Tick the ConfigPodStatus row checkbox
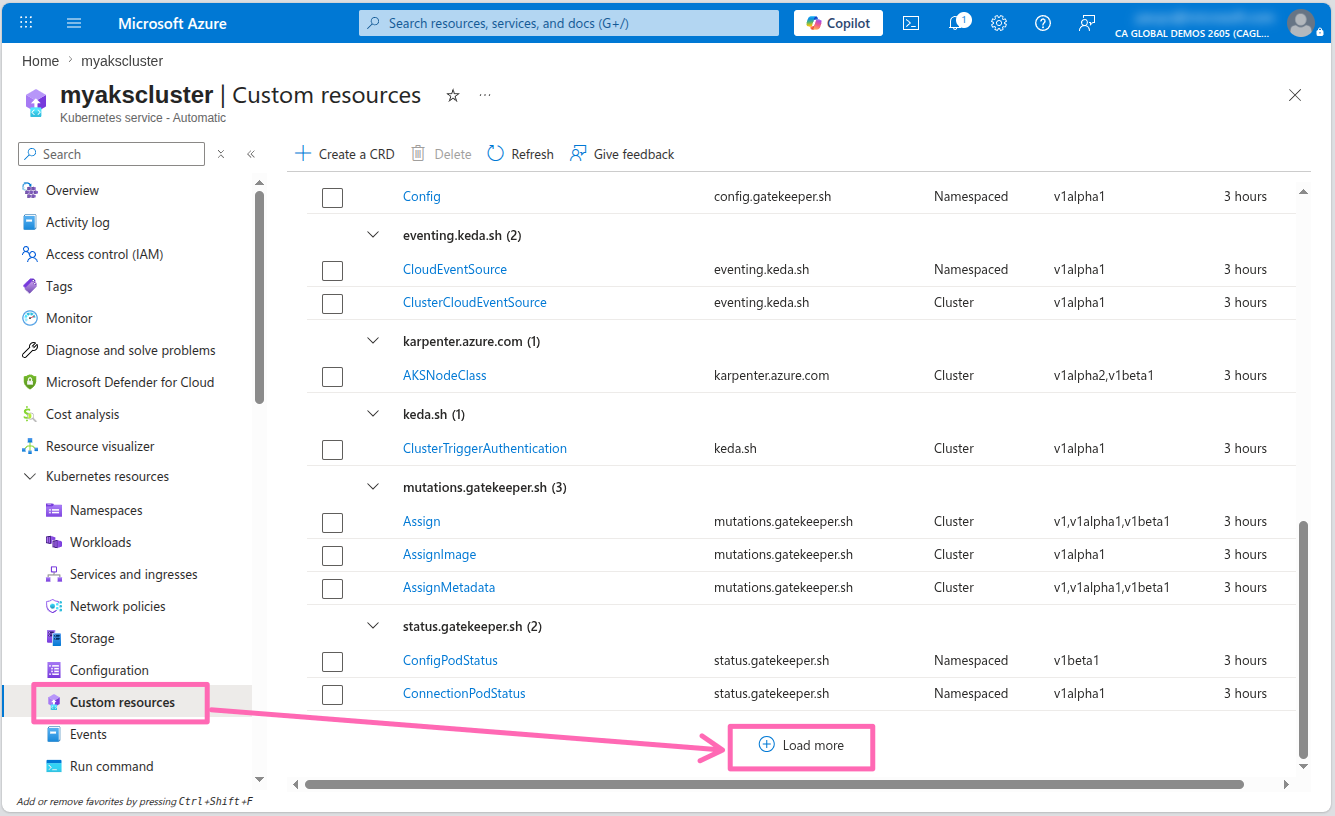This screenshot has width=1335, height=816. pyautogui.click(x=333, y=661)
